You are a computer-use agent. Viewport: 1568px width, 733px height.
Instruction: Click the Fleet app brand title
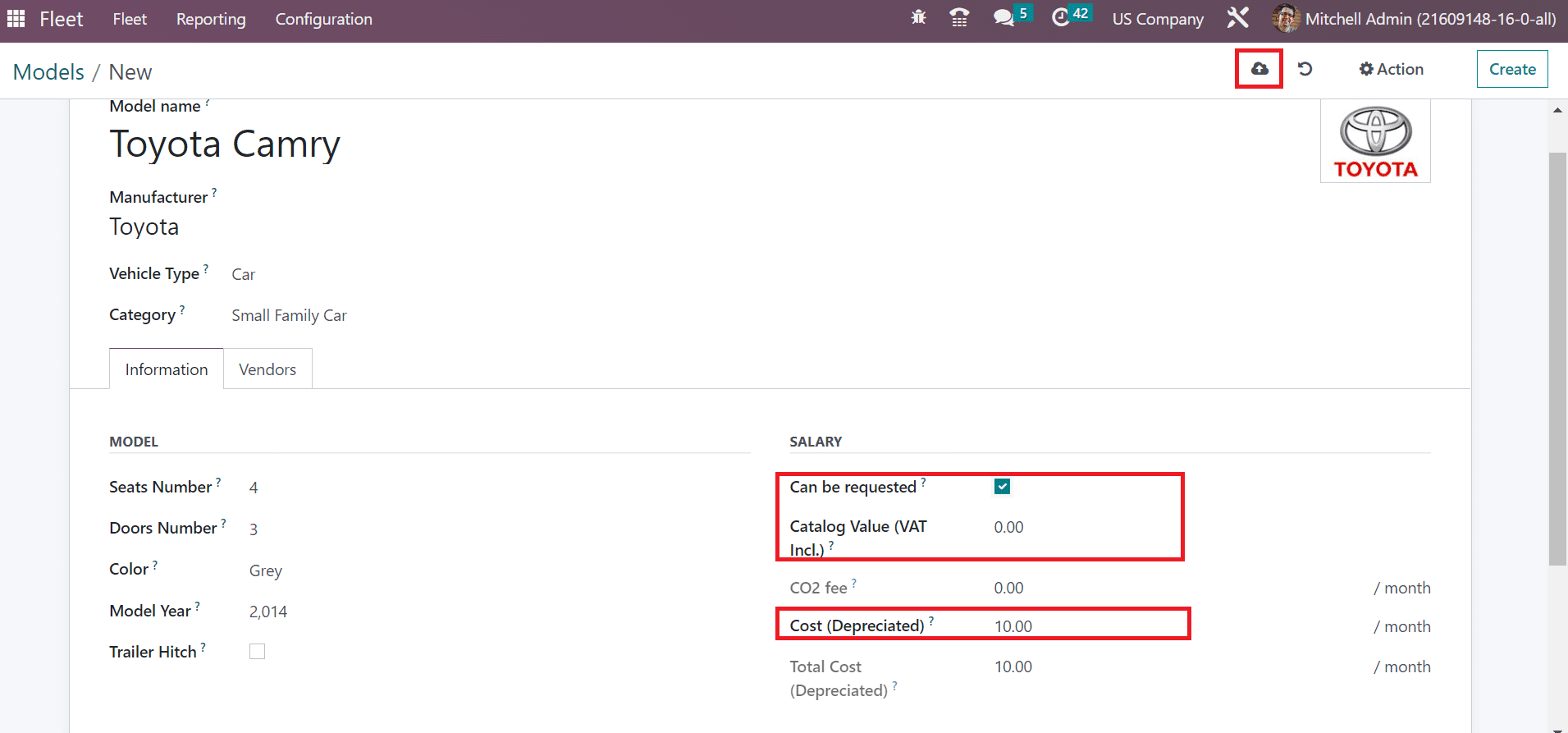point(62,19)
